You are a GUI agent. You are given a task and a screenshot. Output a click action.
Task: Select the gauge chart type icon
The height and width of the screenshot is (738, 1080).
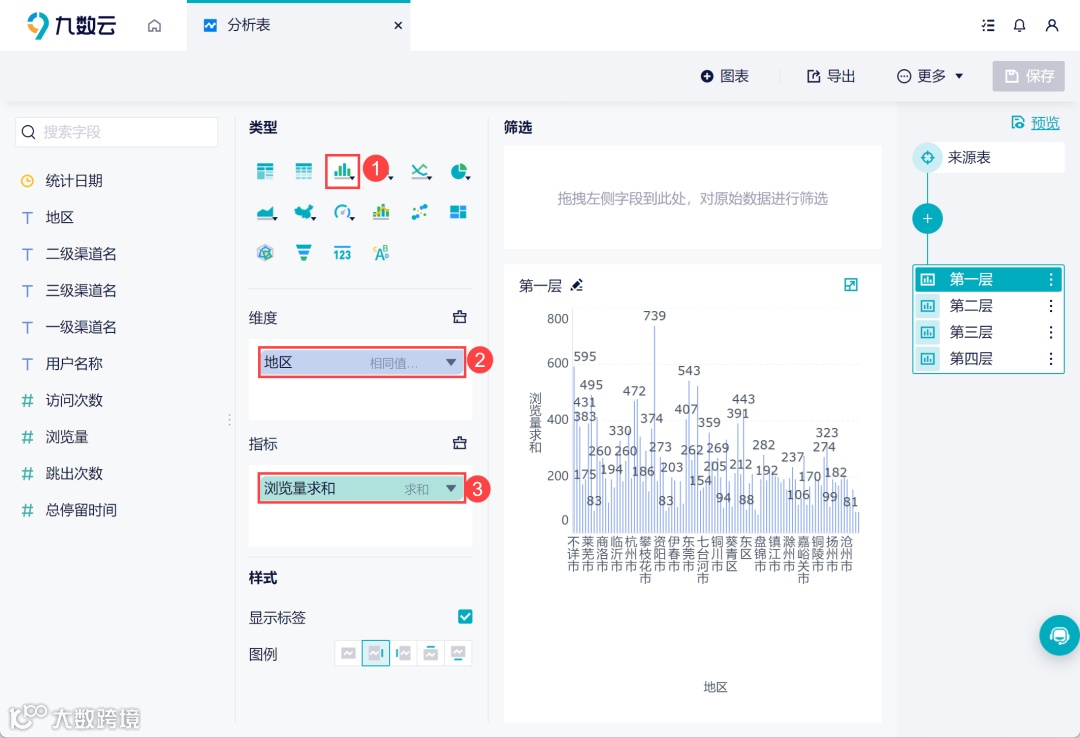click(345, 212)
